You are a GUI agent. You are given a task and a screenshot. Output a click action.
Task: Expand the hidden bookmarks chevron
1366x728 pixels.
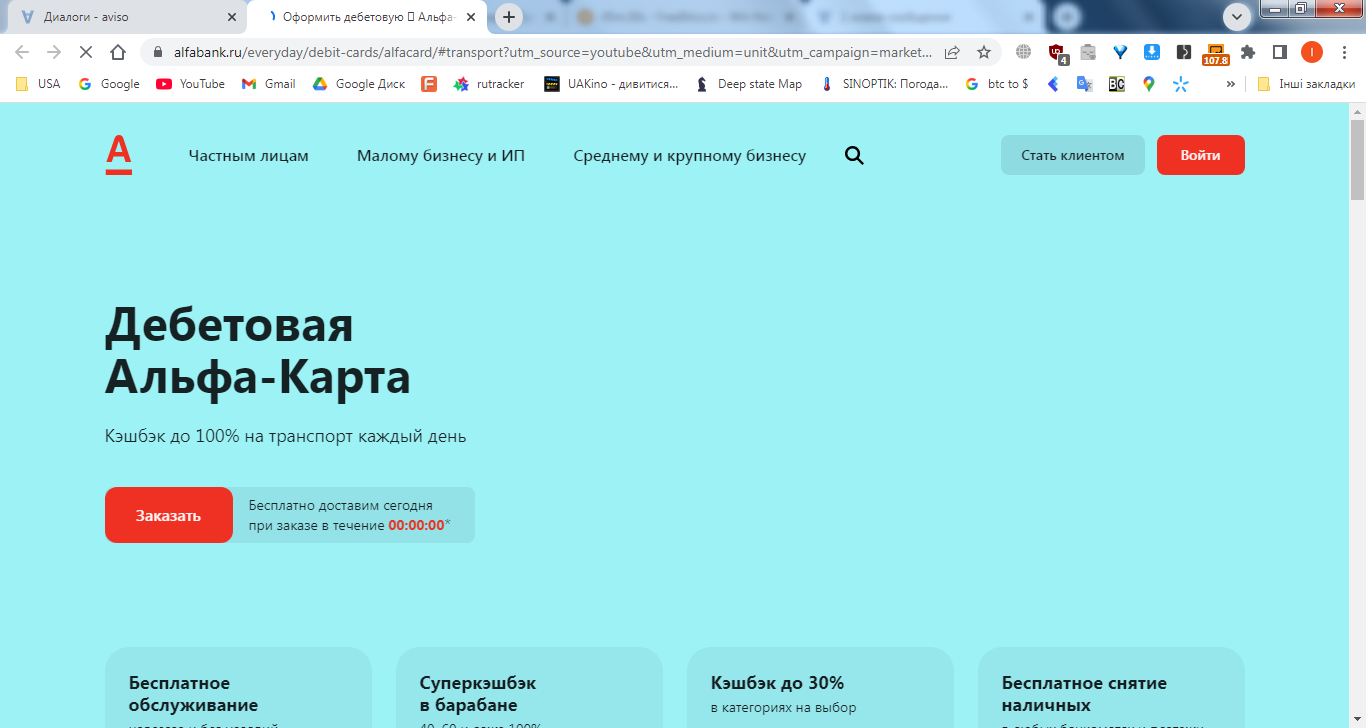pyautogui.click(x=1231, y=84)
